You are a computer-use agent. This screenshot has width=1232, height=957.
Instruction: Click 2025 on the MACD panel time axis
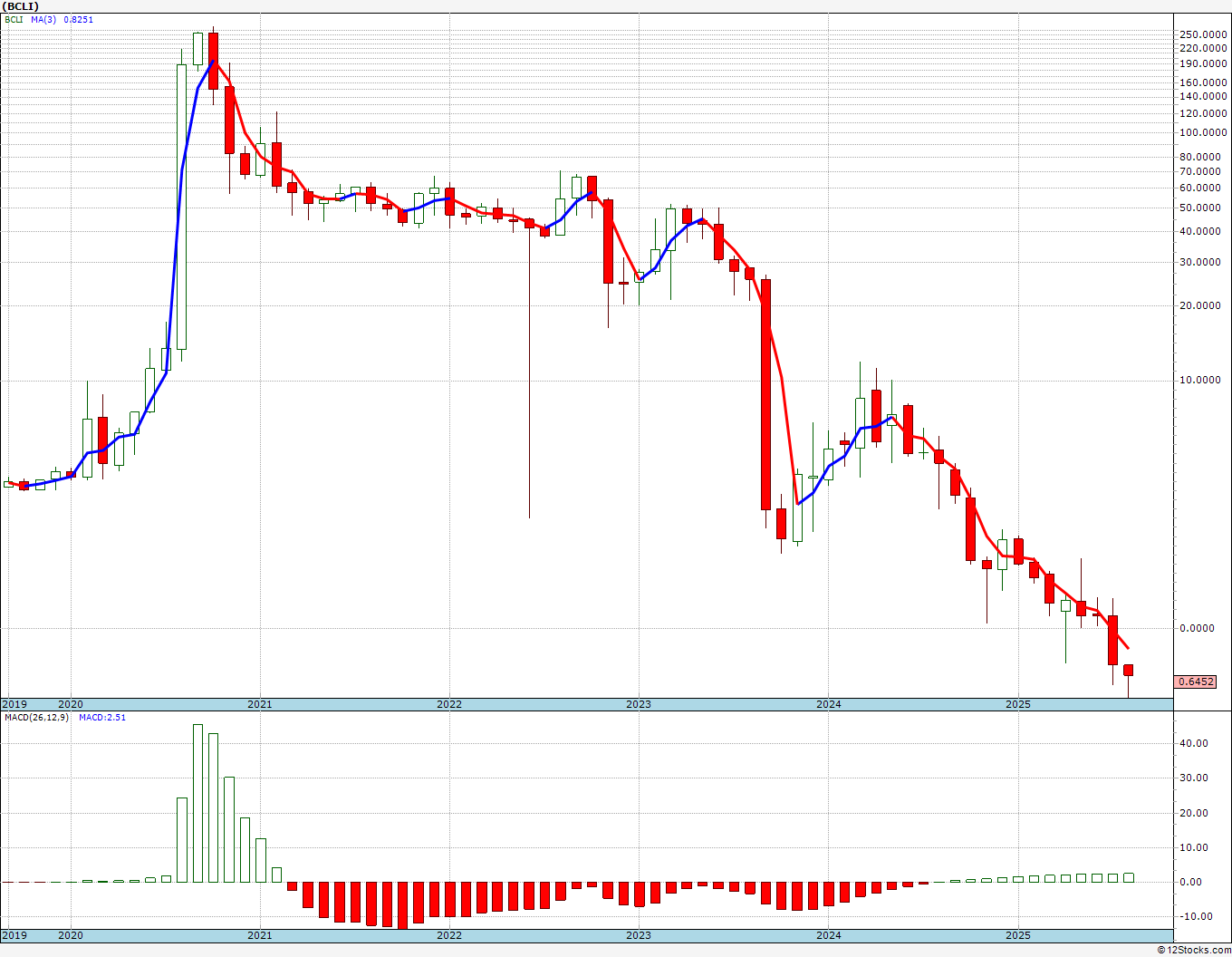tap(1018, 935)
